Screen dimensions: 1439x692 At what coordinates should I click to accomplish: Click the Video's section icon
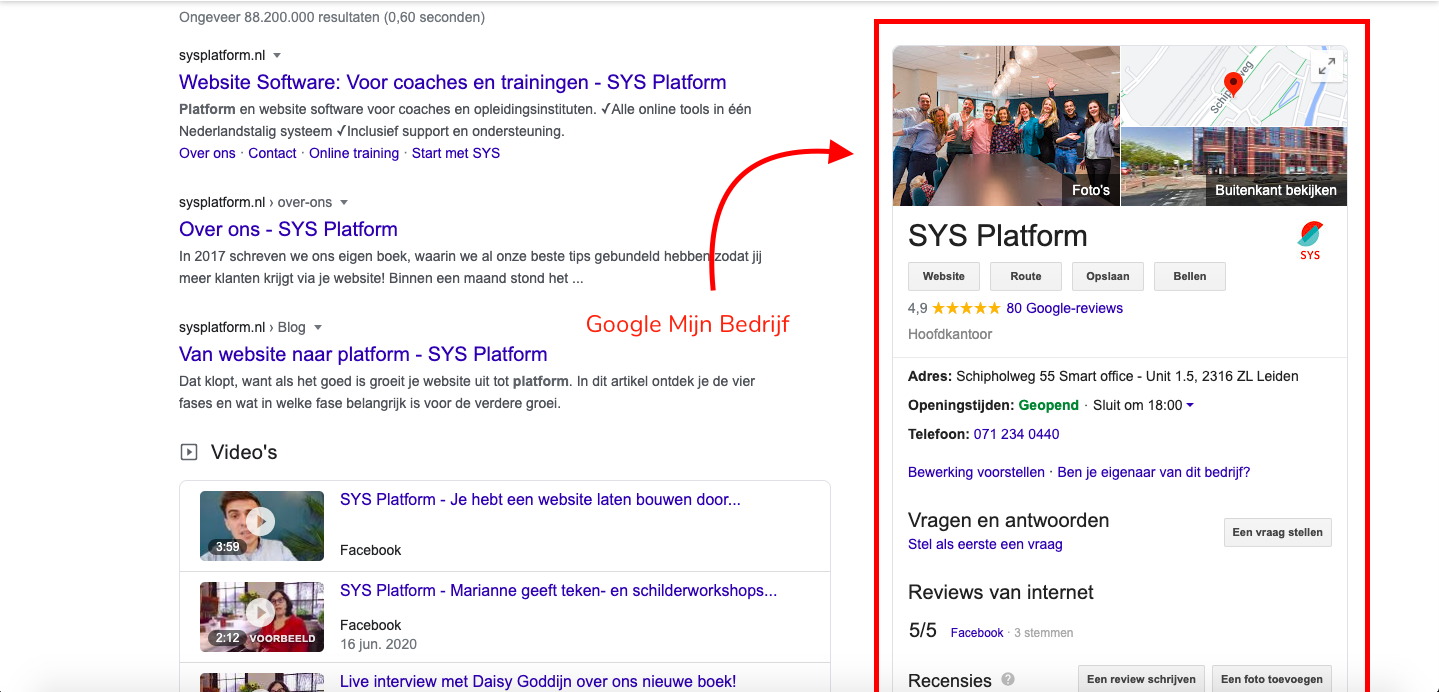click(189, 452)
